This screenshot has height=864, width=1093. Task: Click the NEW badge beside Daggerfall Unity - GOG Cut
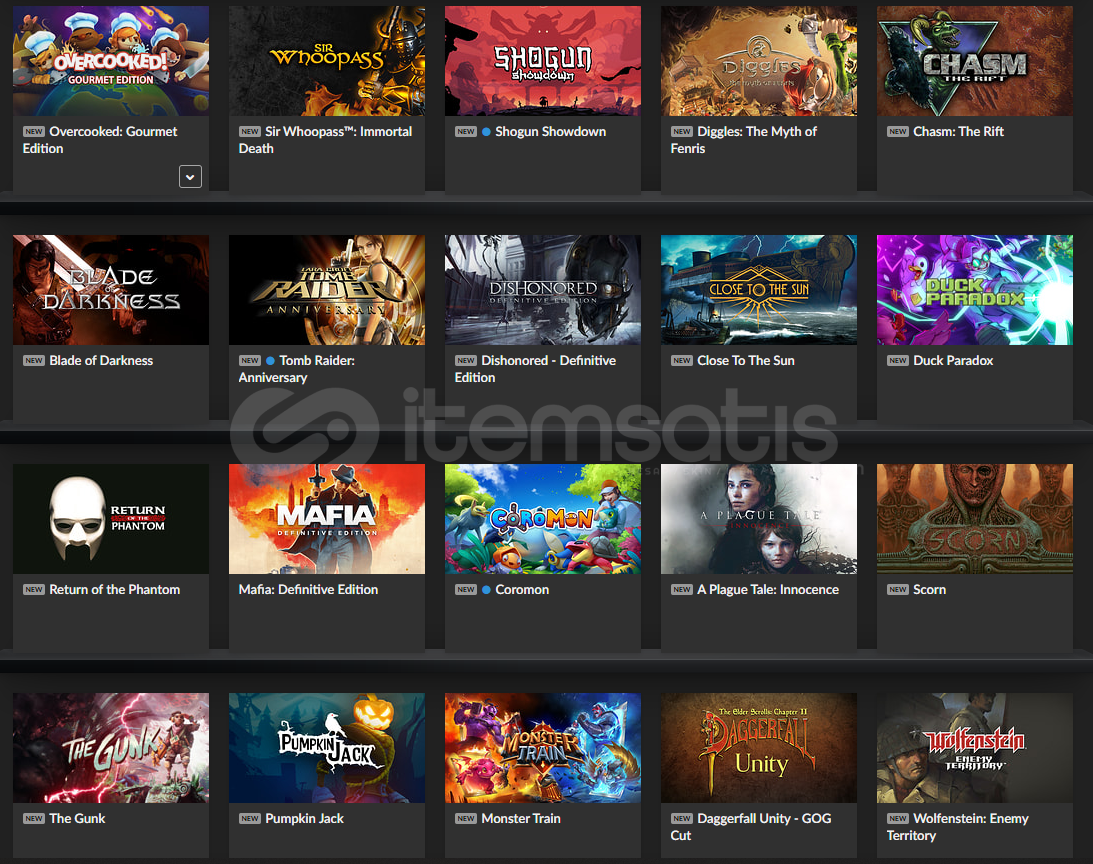click(x=682, y=819)
